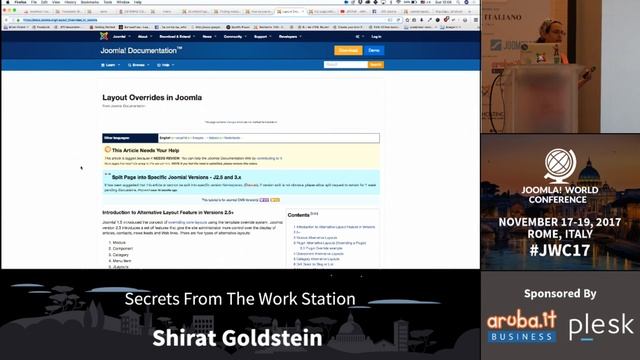Click the Joomla! Documentation site title
Screen dimensions: 640x360
[141, 51]
